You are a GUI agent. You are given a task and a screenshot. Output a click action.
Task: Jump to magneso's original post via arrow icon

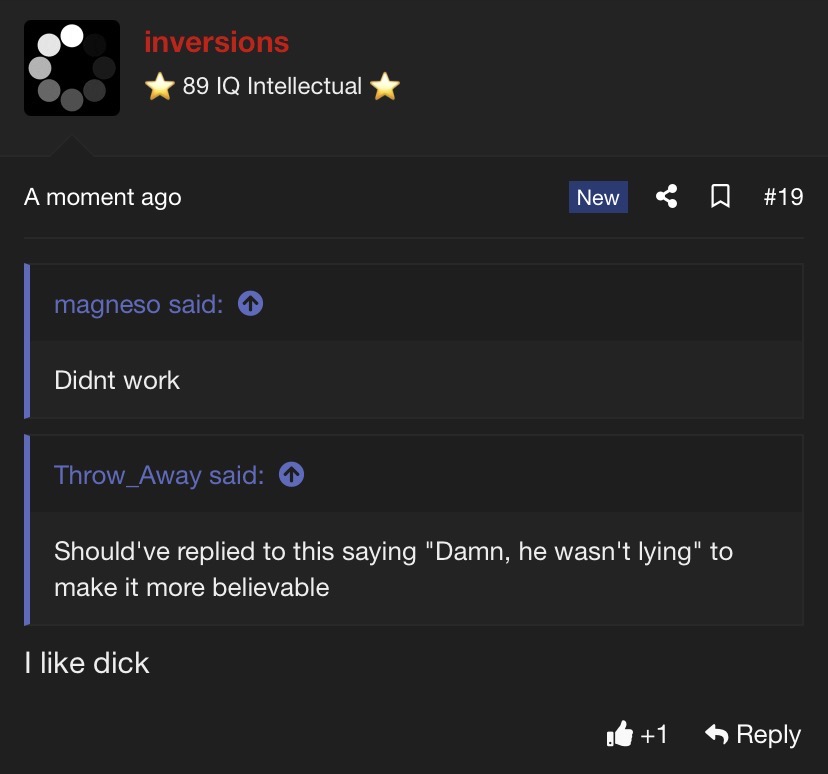250,304
